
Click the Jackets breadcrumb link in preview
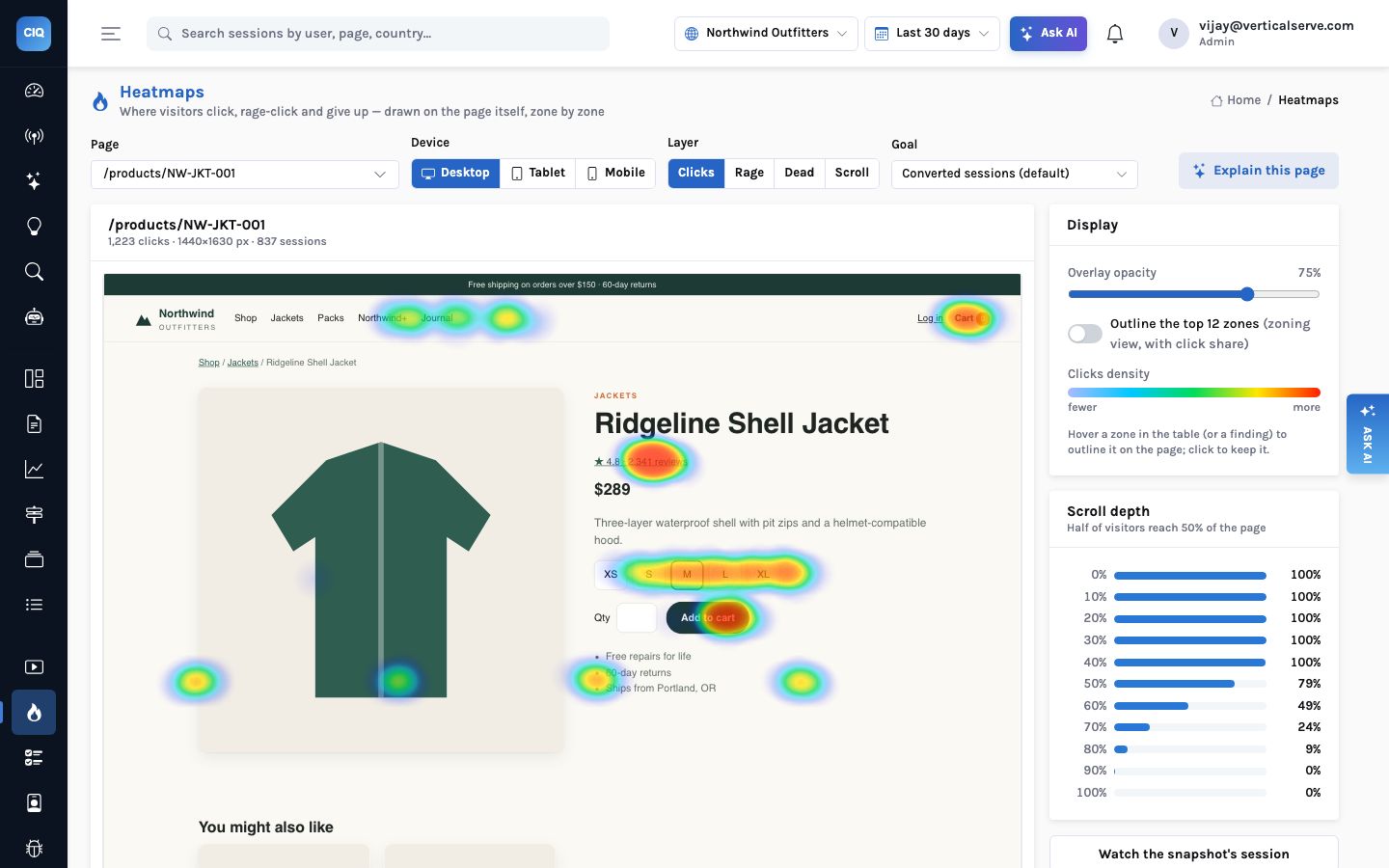pos(243,363)
